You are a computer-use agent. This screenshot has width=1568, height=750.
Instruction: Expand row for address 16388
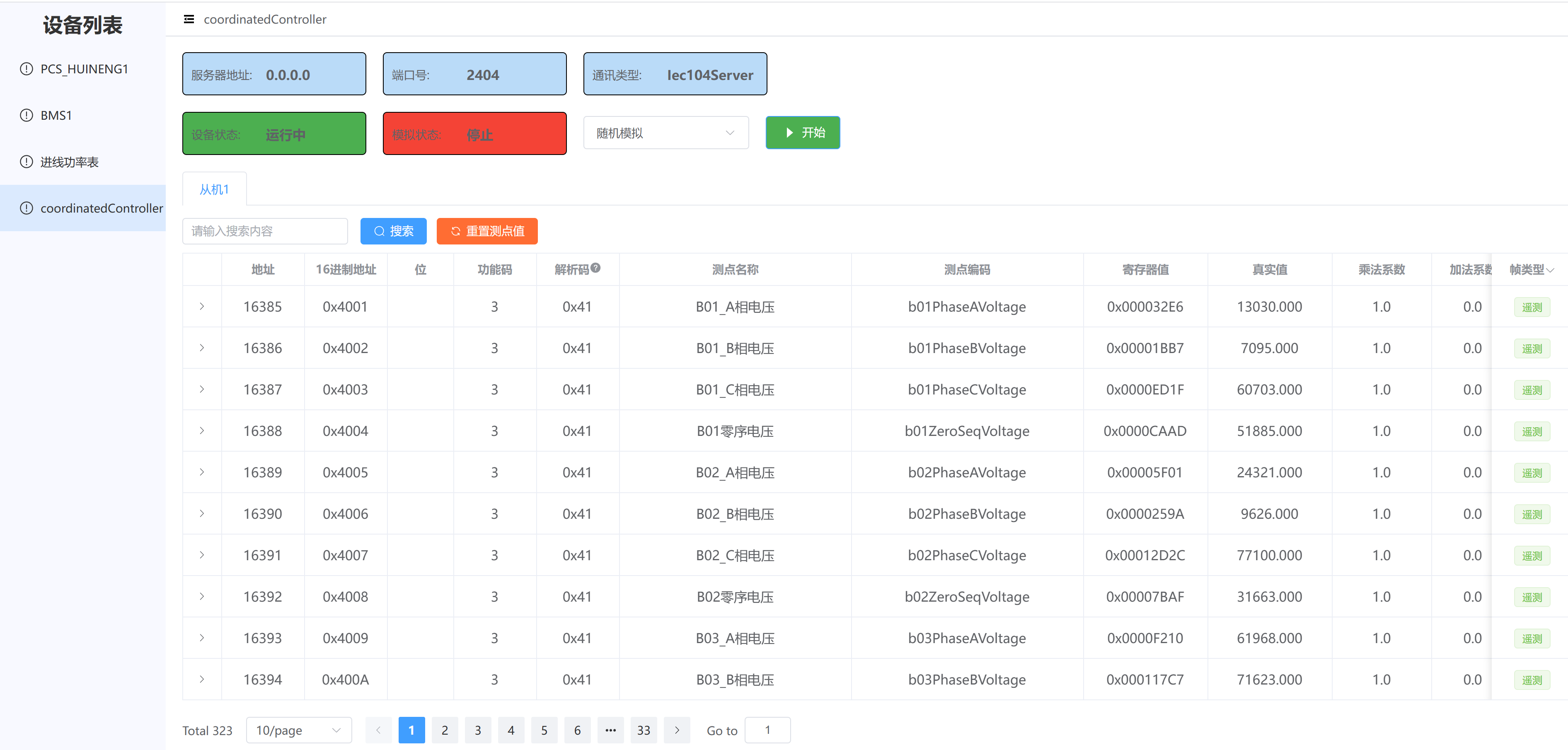[x=202, y=431]
